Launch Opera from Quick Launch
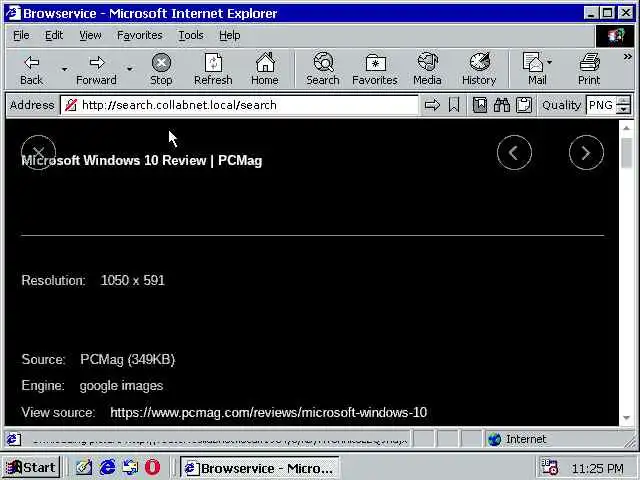This screenshot has height=480, width=640. pyautogui.click(x=153, y=467)
